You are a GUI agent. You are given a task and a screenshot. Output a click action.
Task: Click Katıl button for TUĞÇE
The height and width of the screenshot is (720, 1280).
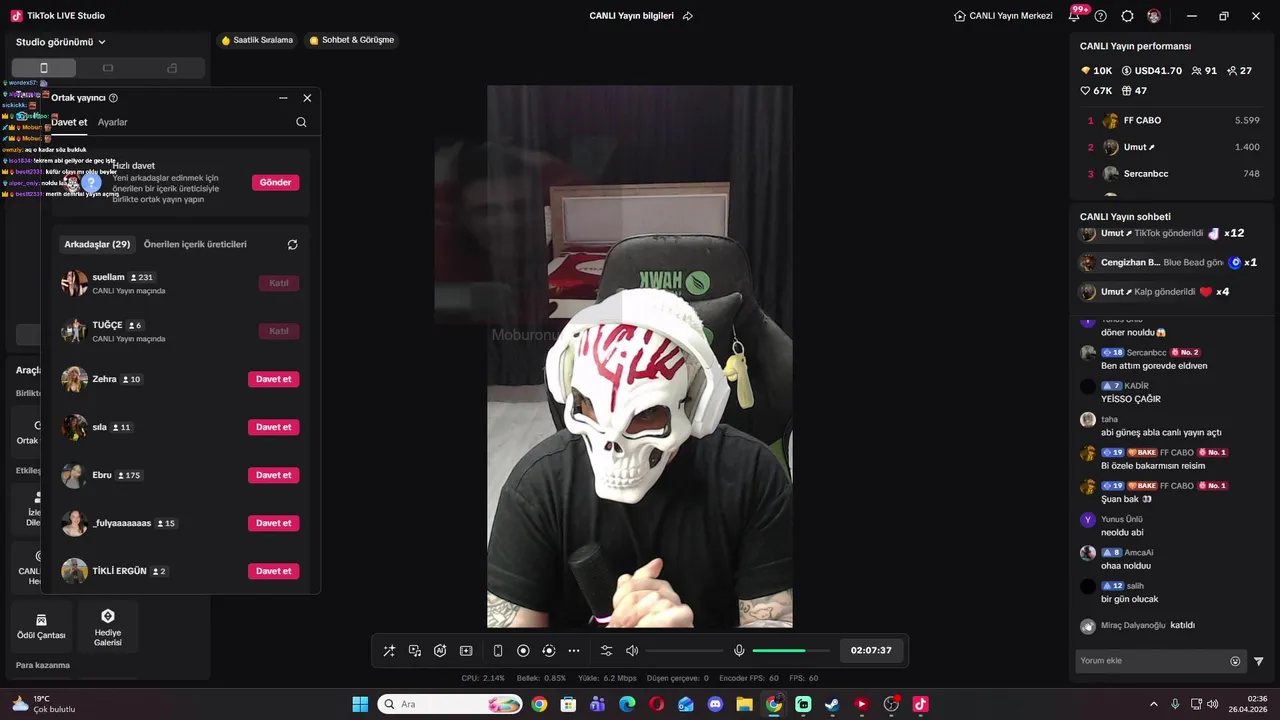click(x=279, y=331)
